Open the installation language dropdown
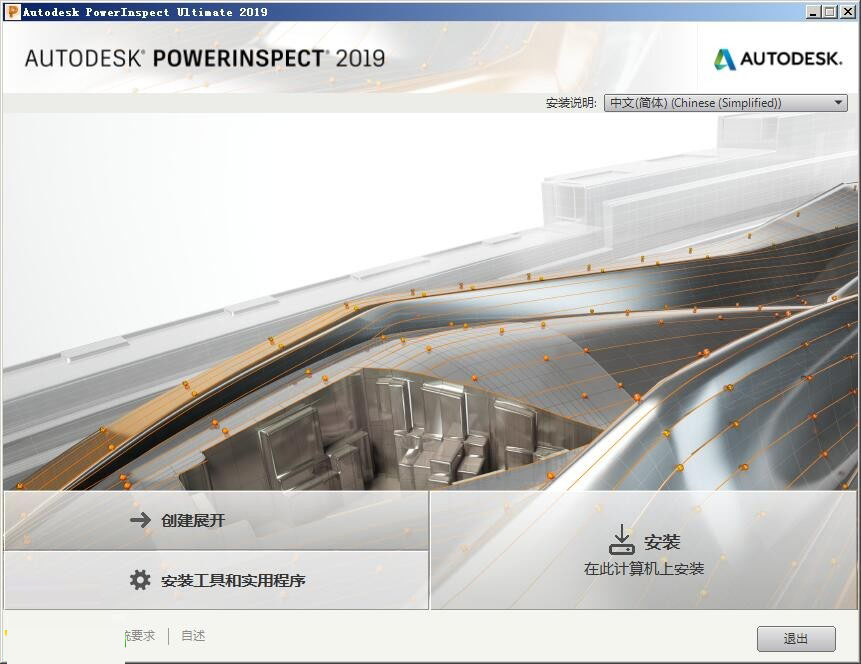 (x=725, y=103)
